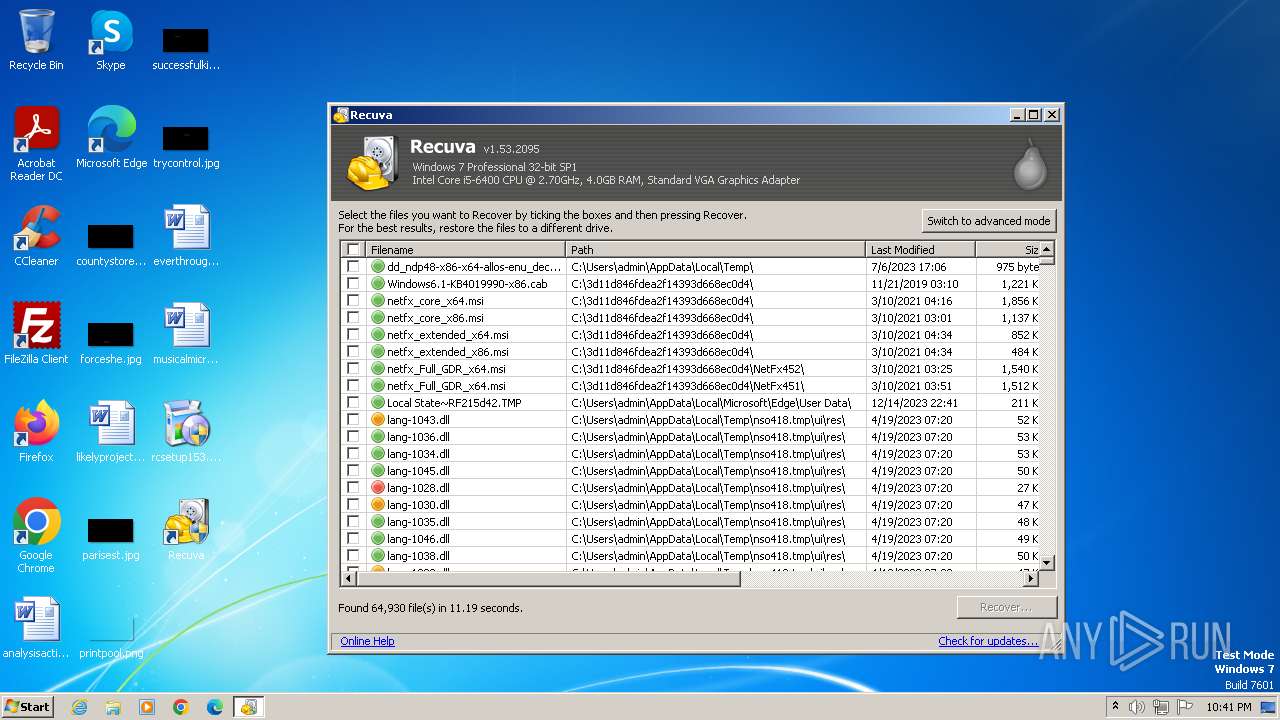This screenshot has height=720, width=1280.
Task: Click horizontal scrollbar left arrow
Action: (349, 578)
